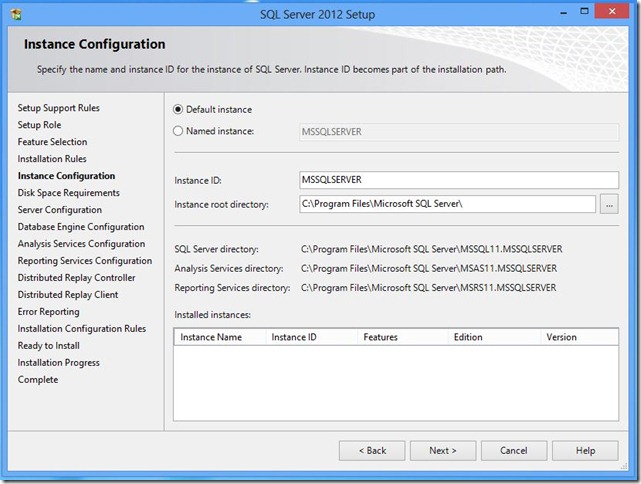
Task: Open Help for instance configuration
Action: (x=586, y=451)
